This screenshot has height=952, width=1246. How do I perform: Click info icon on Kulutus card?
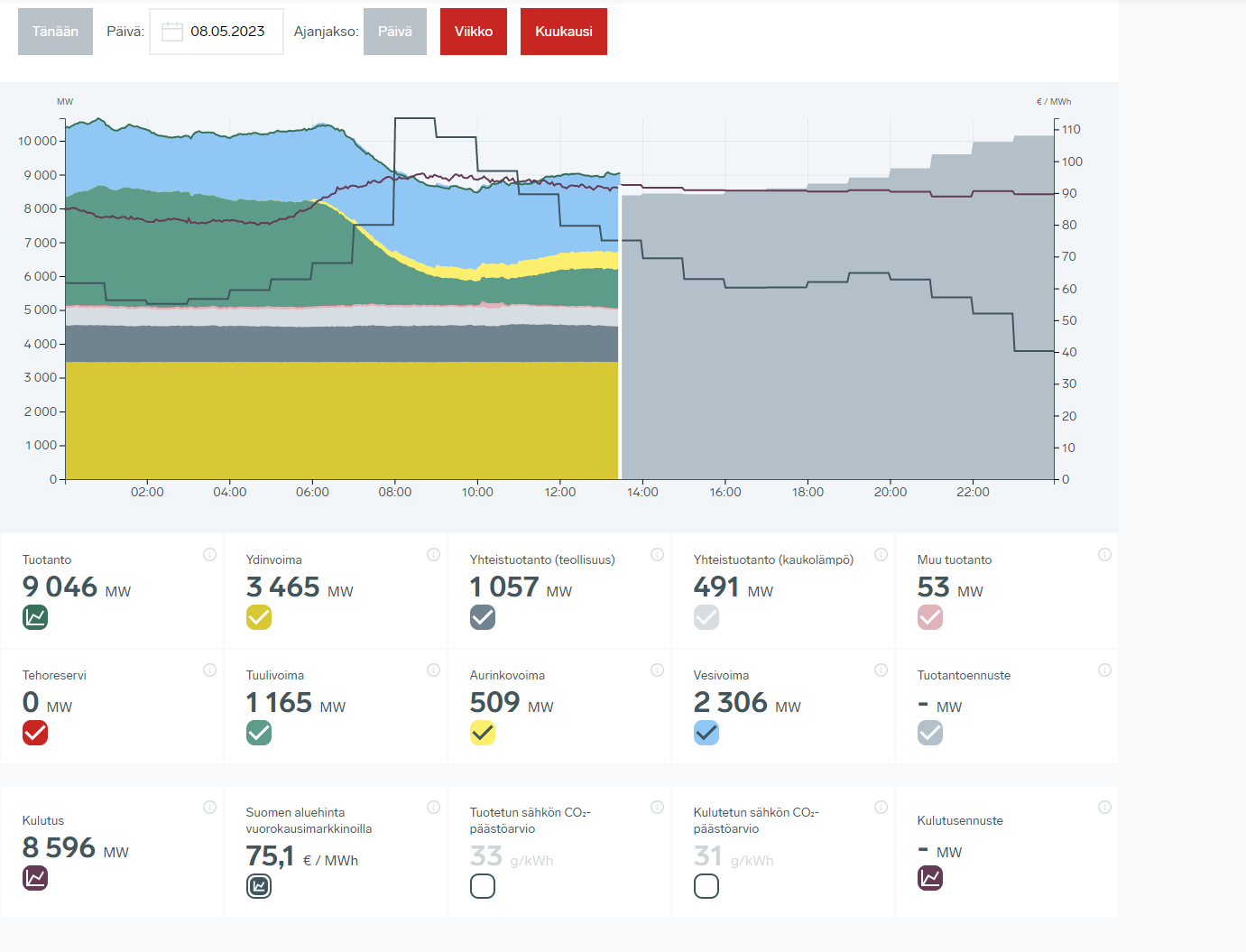[x=209, y=807]
